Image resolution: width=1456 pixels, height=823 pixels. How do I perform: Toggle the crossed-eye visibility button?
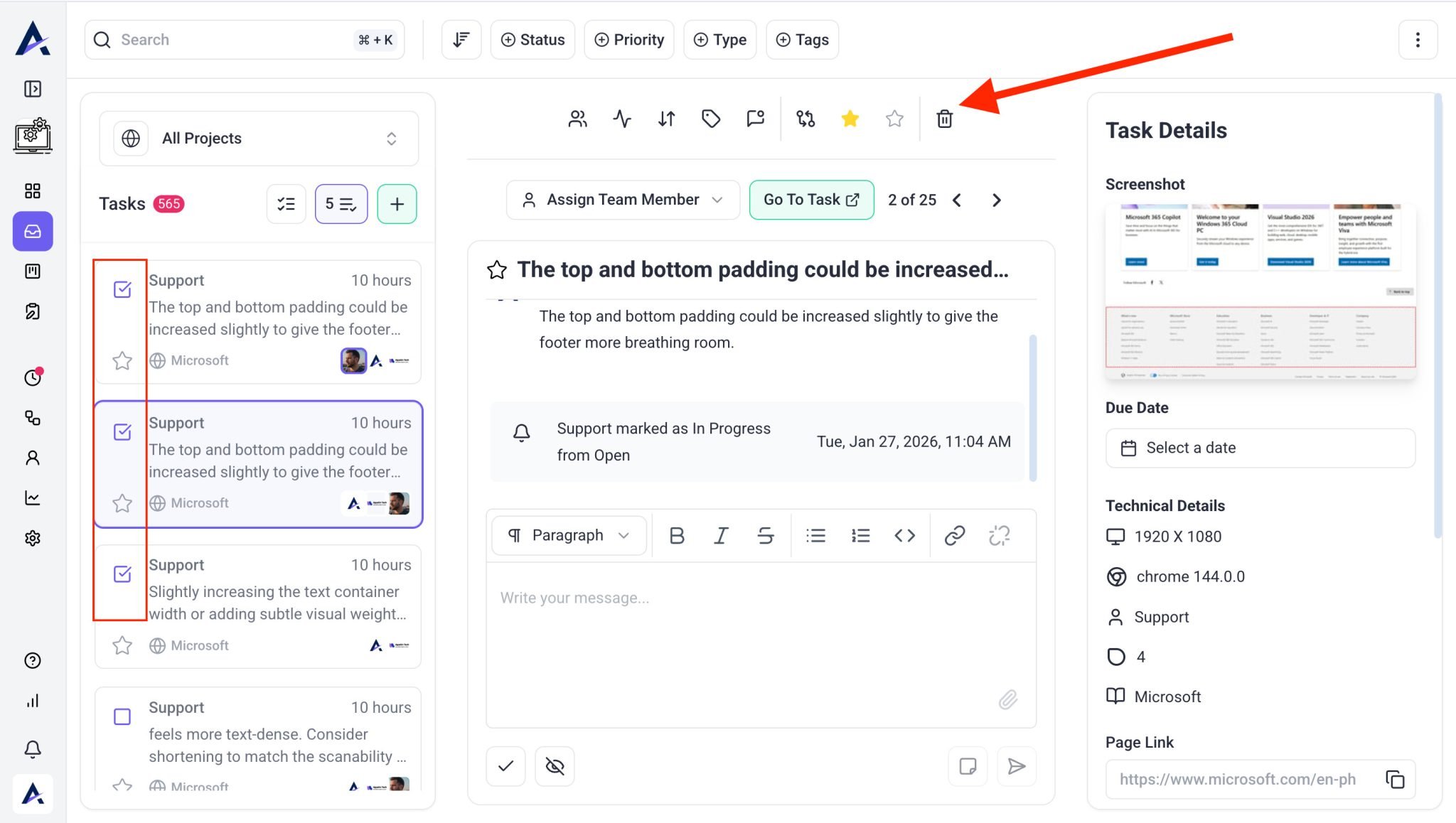[555, 766]
